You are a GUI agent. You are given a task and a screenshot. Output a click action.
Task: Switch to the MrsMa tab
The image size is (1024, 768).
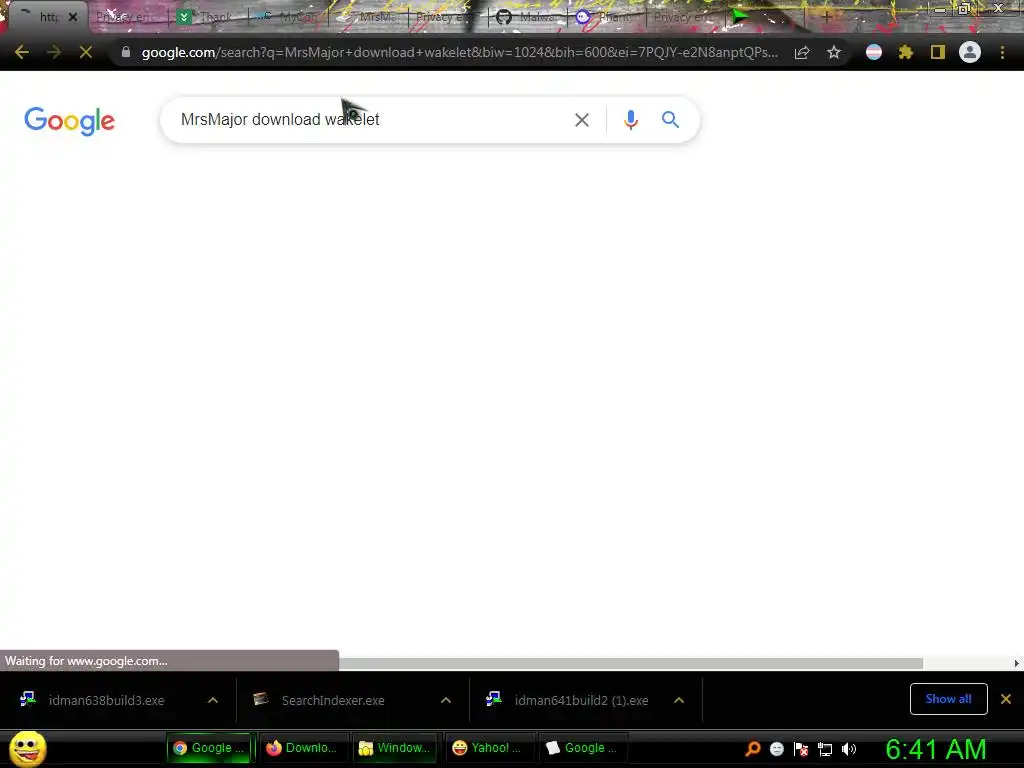tap(368, 17)
